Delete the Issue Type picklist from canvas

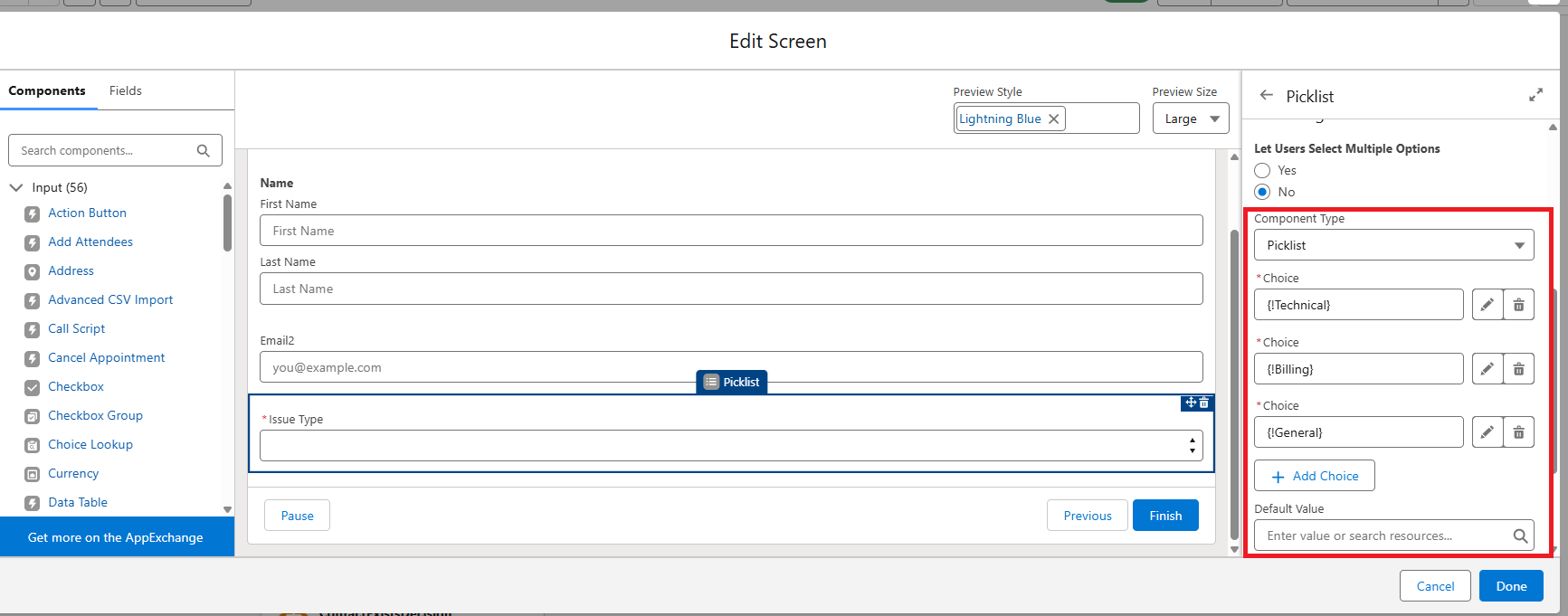click(1204, 403)
